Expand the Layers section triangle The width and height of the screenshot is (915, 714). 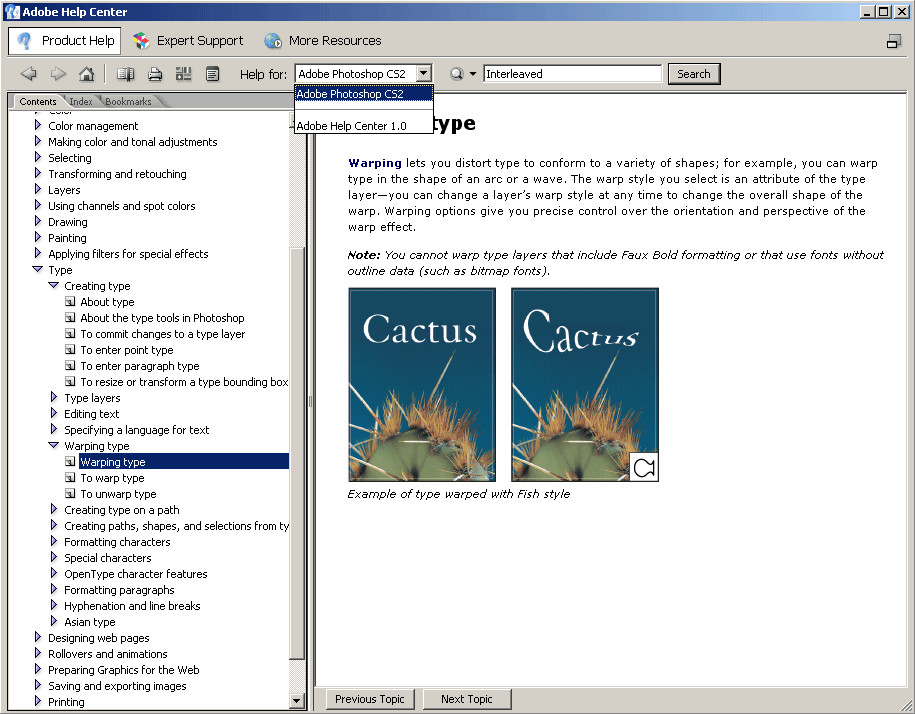click(38, 190)
